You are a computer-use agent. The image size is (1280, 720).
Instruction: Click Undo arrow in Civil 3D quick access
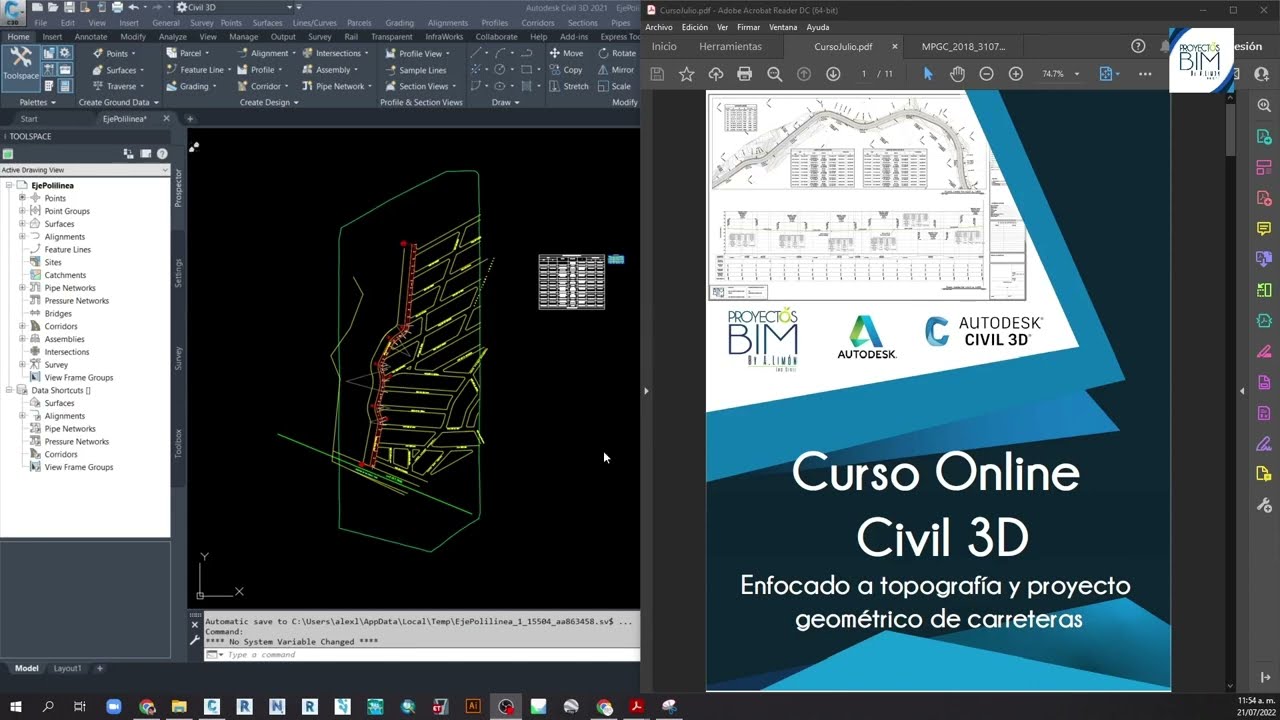133,7
